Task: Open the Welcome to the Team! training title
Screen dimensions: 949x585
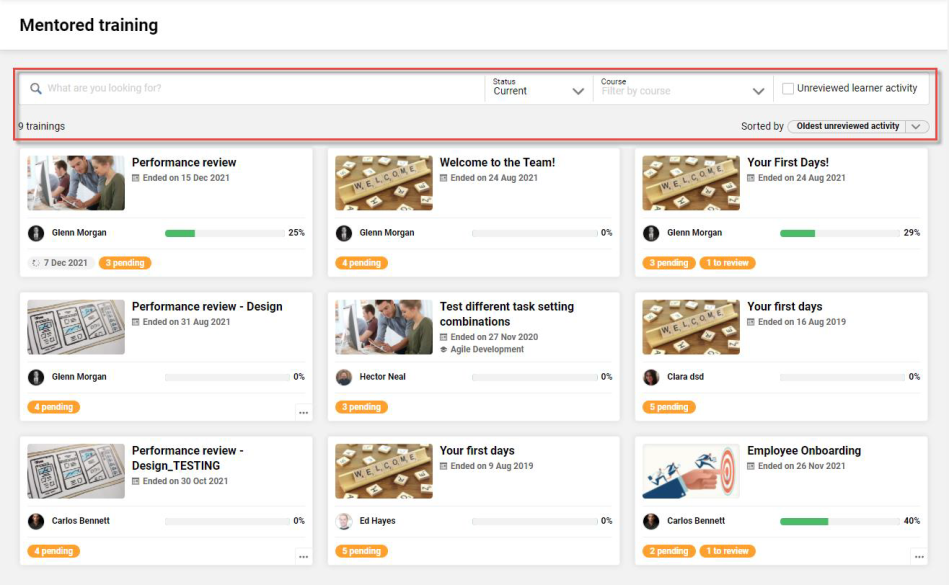Action: click(x=497, y=162)
